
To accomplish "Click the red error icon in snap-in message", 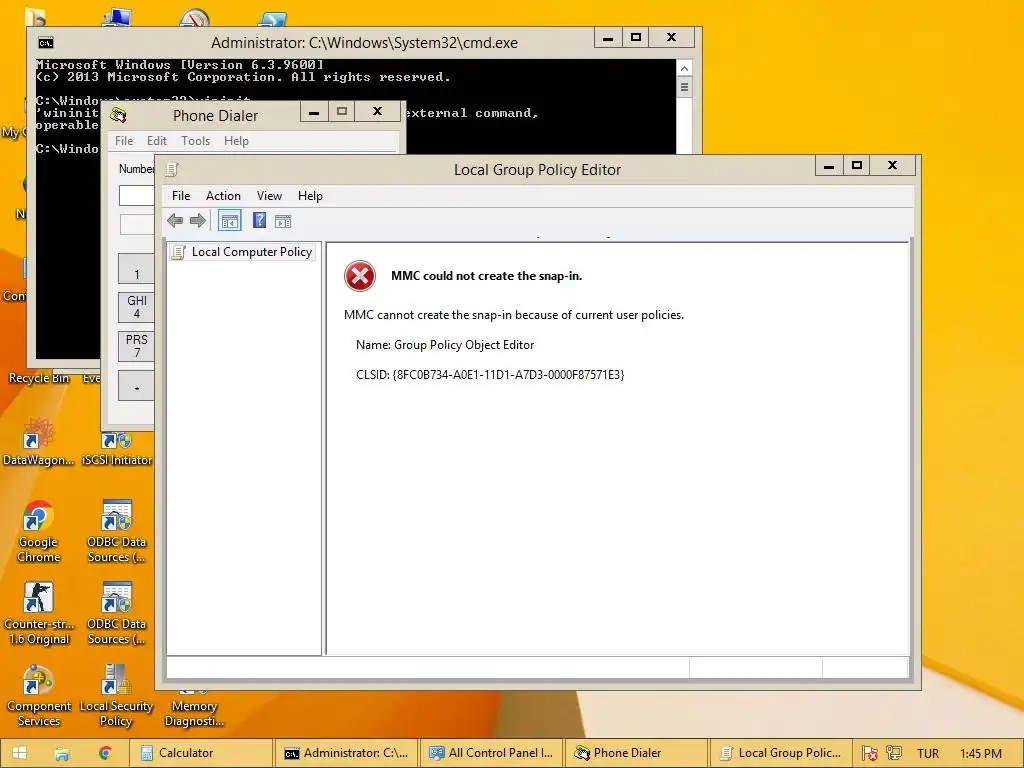I will 360,276.
